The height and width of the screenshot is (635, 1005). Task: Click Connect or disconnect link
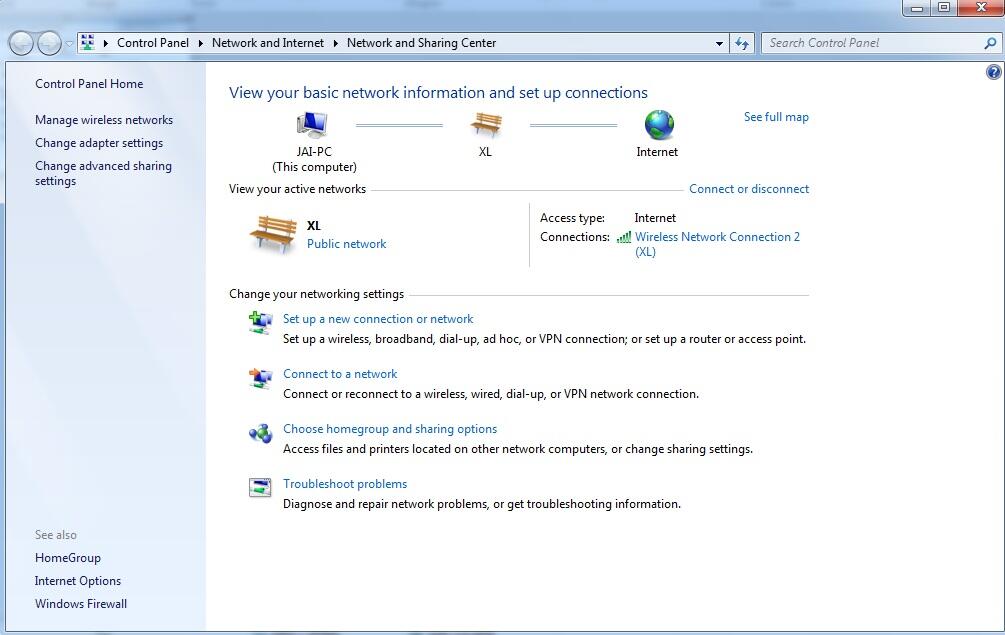click(749, 189)
